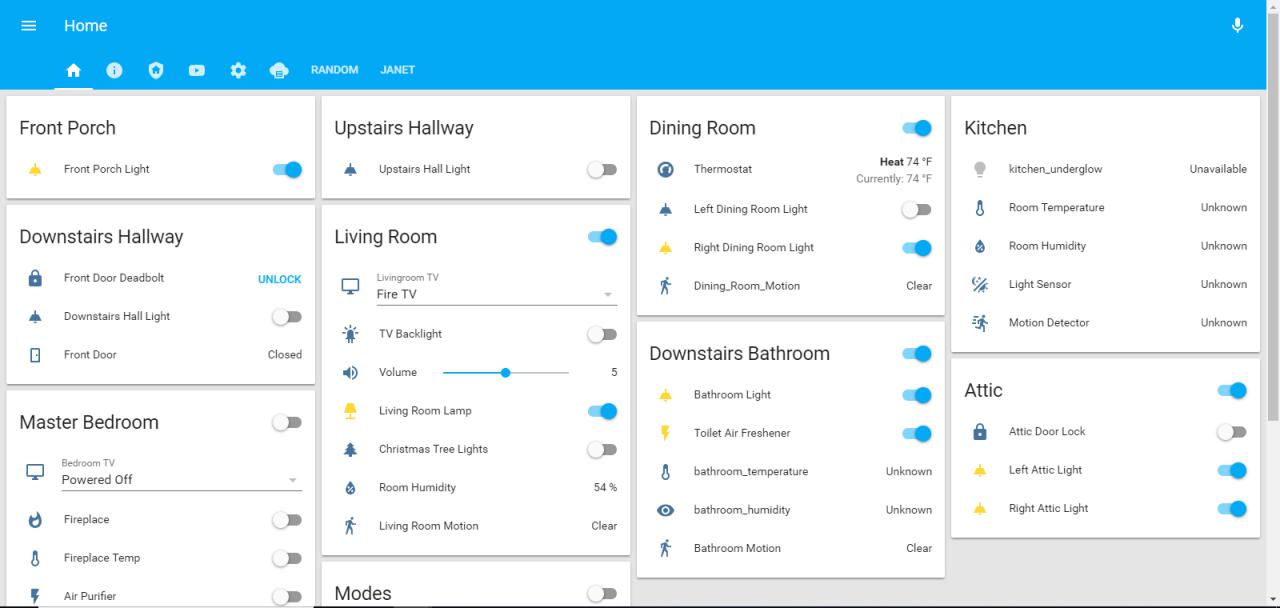The height and width of the screenshot is (608, 1280).
Task: Open the YouTube media tab icon
Action: (x=196, y=70)
